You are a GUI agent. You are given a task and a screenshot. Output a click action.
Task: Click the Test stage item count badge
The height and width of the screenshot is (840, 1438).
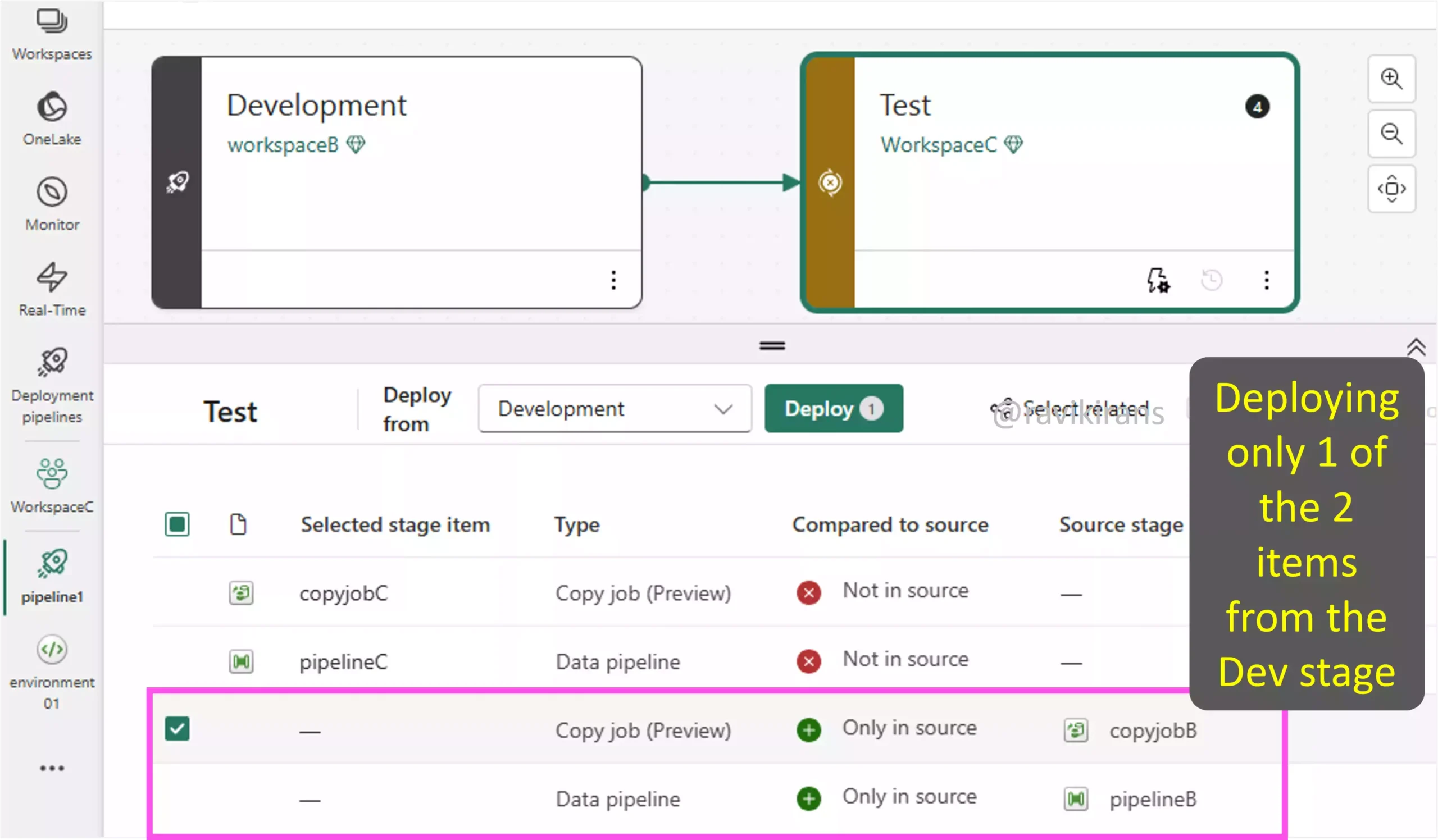click(x=1257, y=107)
